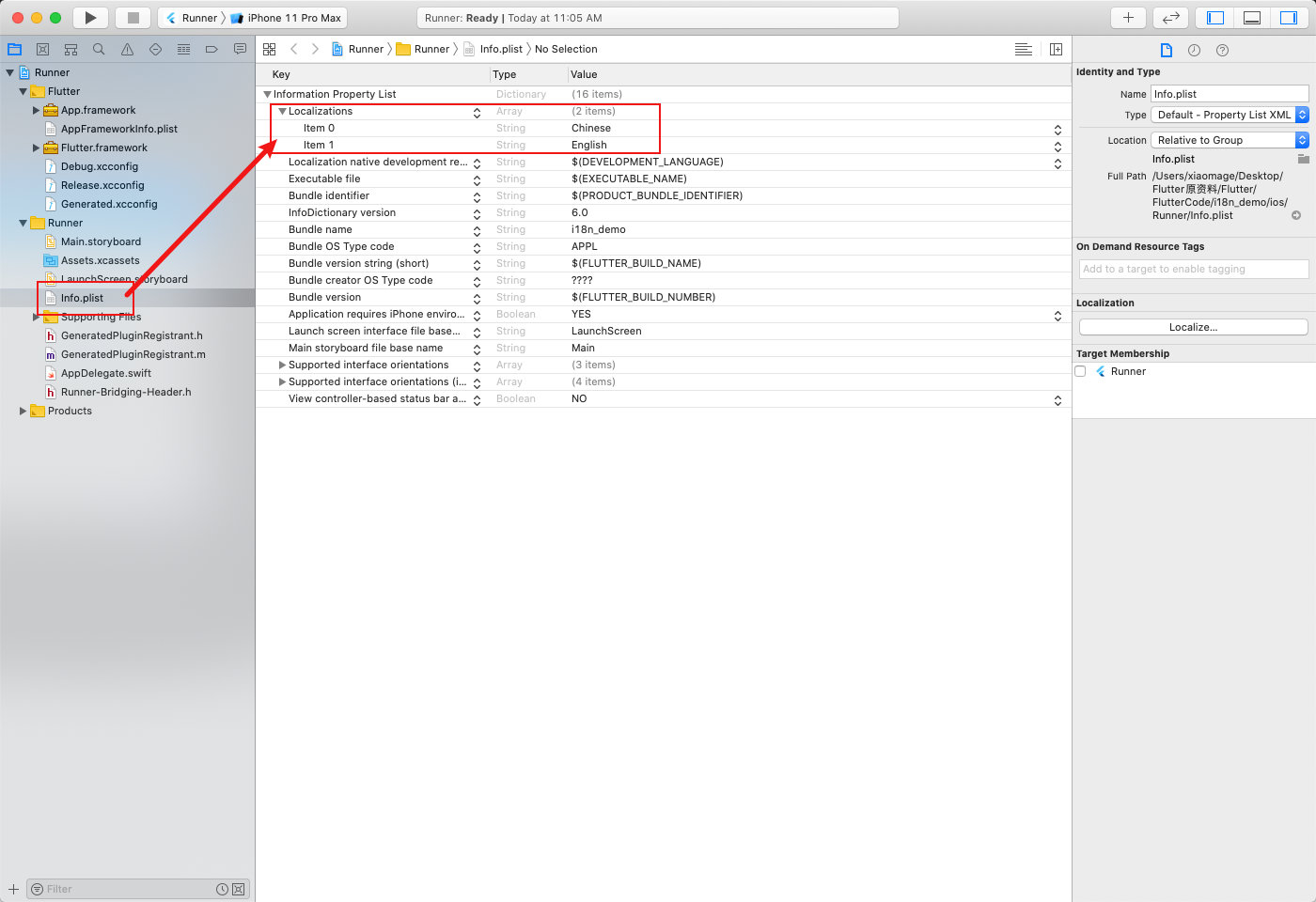Collapse the root Runner project
Screen dimensions: 1316x902
pyautogui.click(x=10, y=72)
